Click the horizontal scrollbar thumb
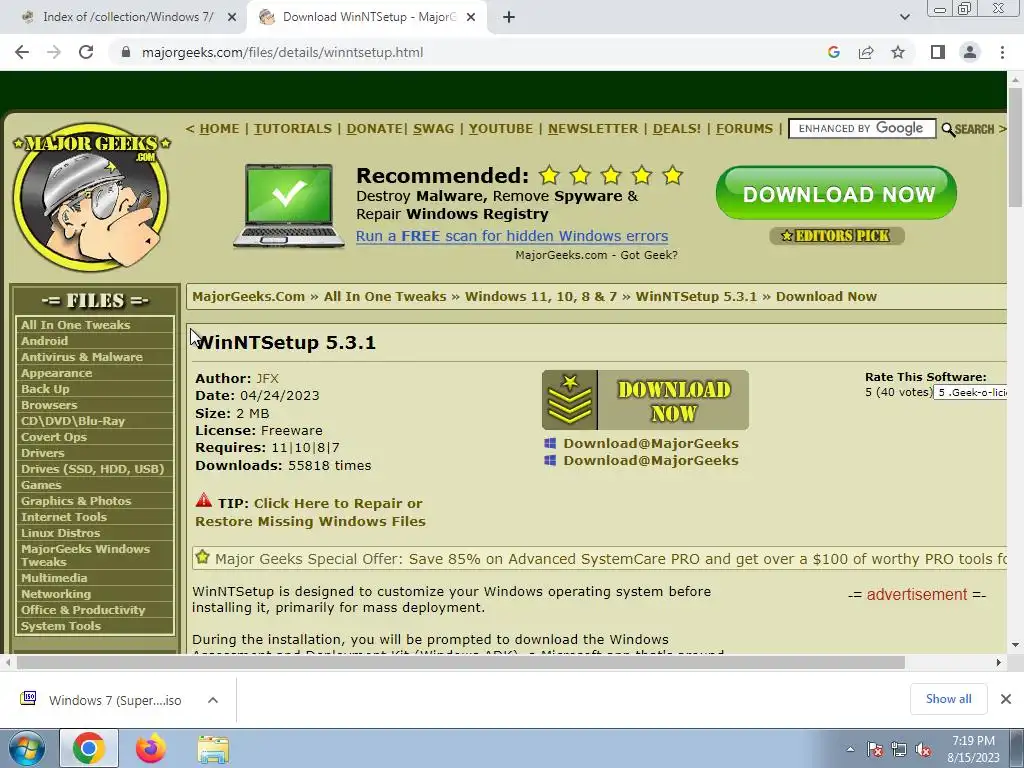The width and height of the screenshot is (1024, 768). 460,662
